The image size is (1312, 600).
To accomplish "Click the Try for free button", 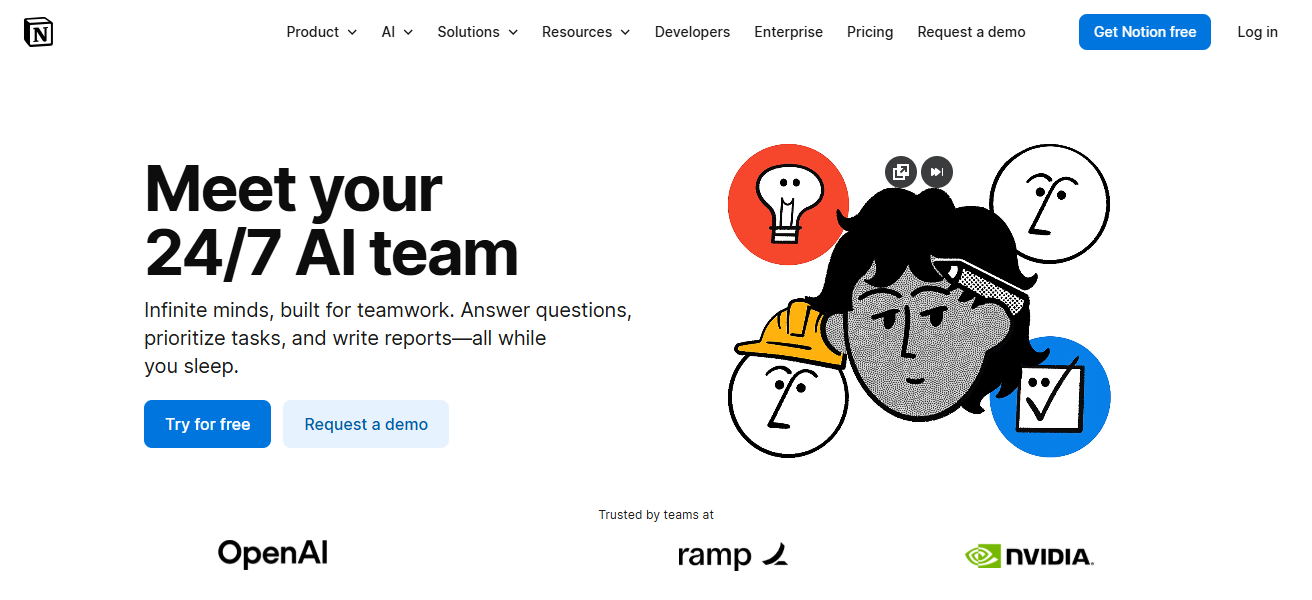I will pos(207,424).
